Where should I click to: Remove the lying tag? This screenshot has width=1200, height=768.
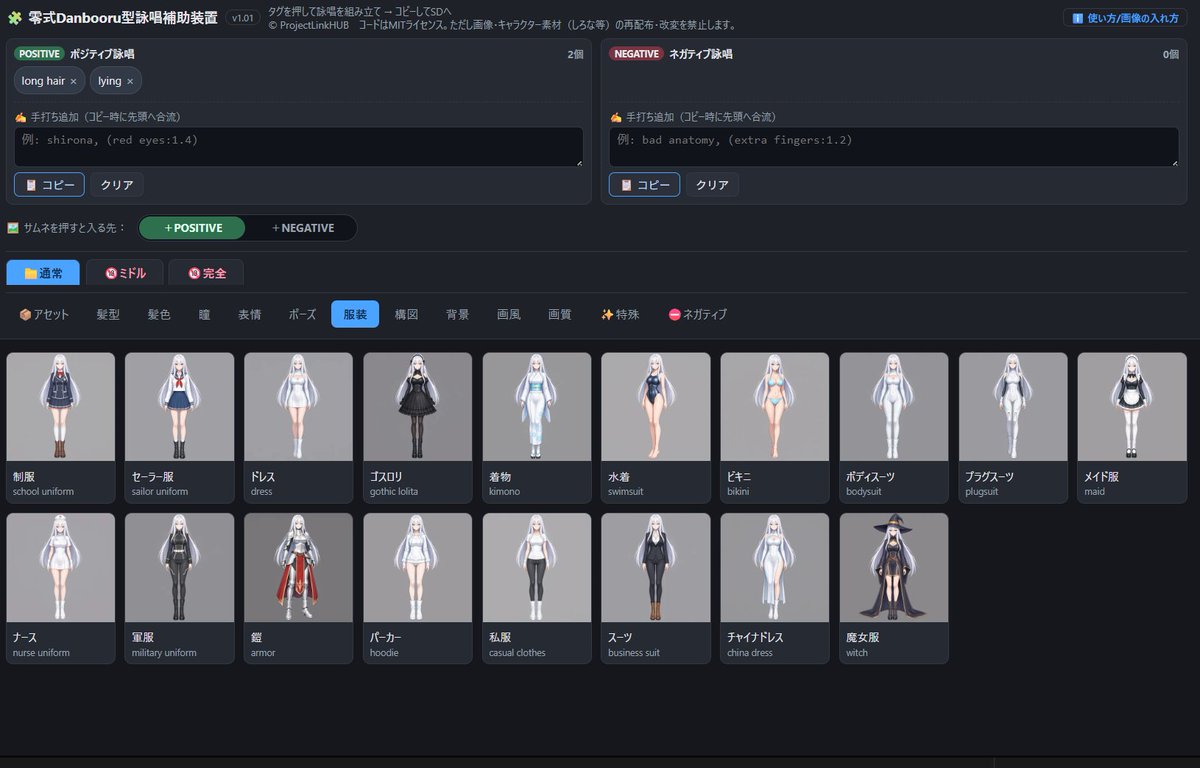130,81
